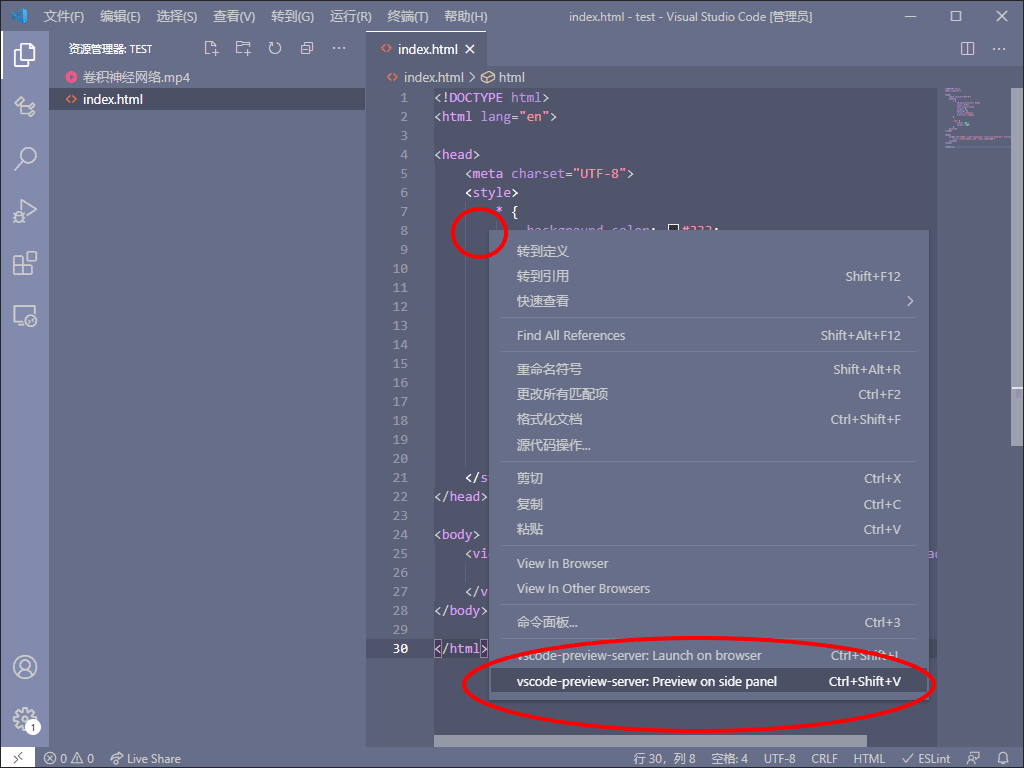Open Remote Explorer view icon
This screenshot has width=1024, height=768.
click(25, 316)
